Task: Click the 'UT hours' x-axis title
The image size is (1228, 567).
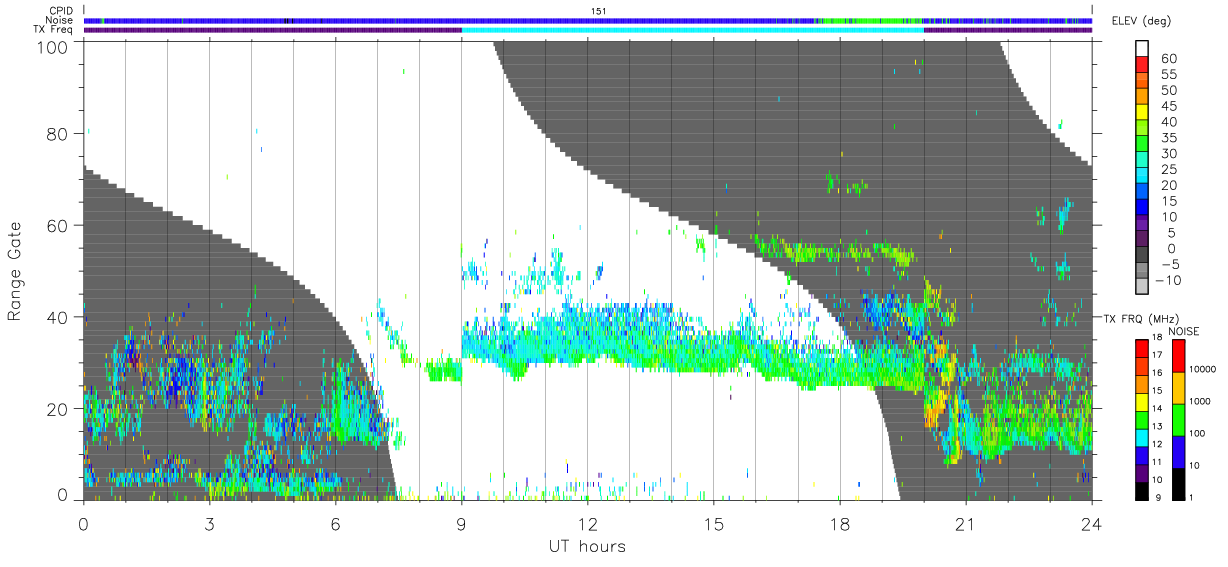Action: pos(587,546)
